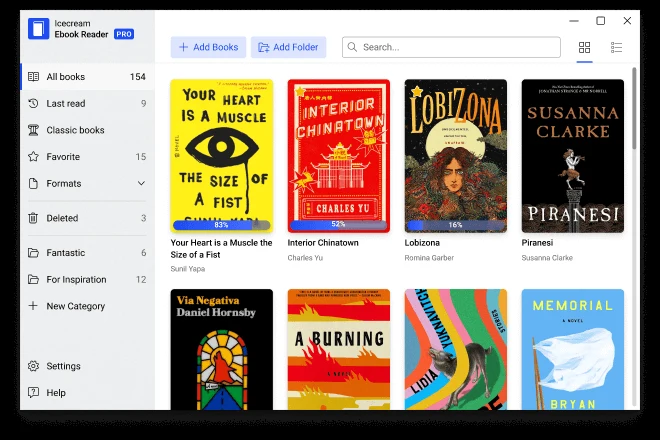The image size is (660, 440).
Task: Close the Ebook Reader window
Action: click(627, 21)
